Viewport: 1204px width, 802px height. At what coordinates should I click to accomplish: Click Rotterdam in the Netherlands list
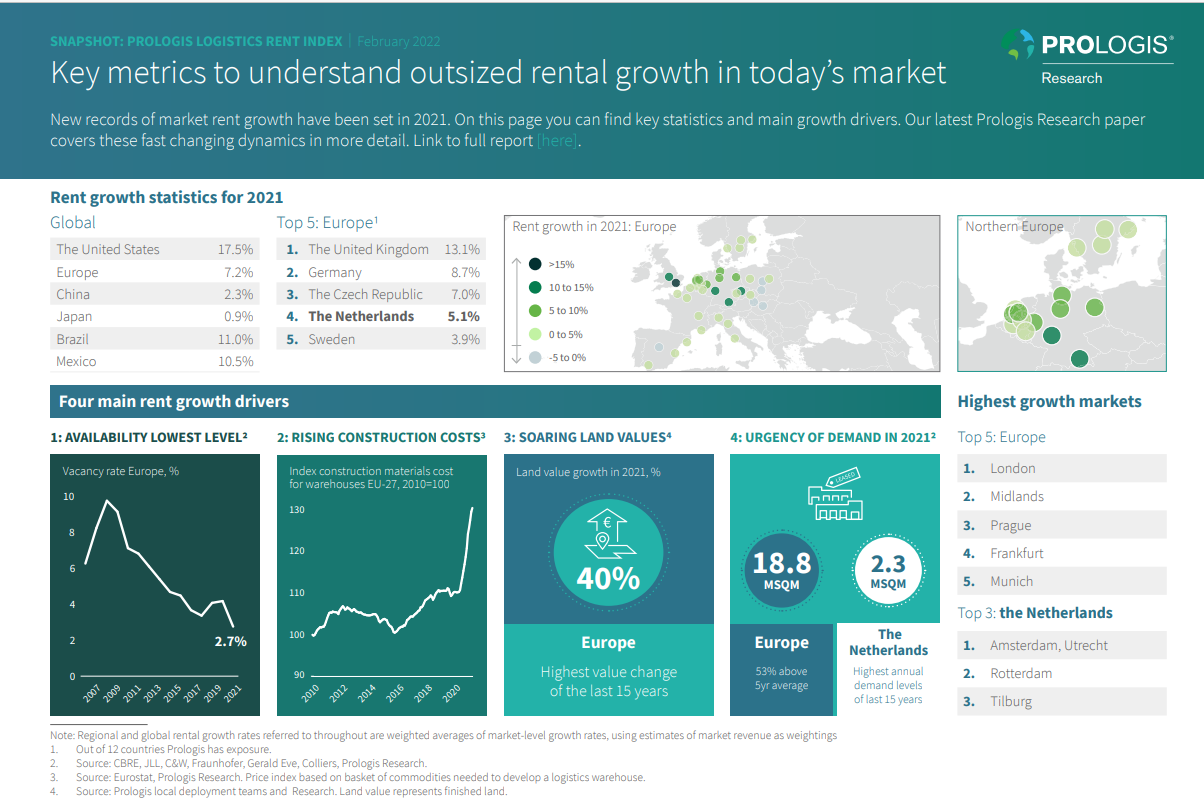(1062, 673)
